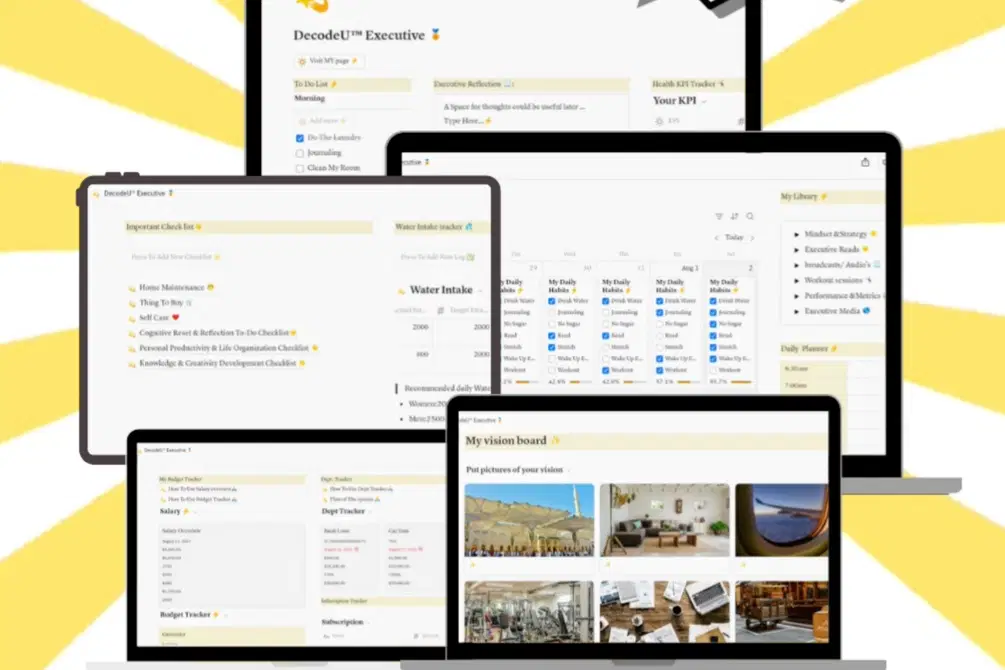Check the Journaling to-do checkbox
Screen dimensions: 1005x670
coord(300,153)
